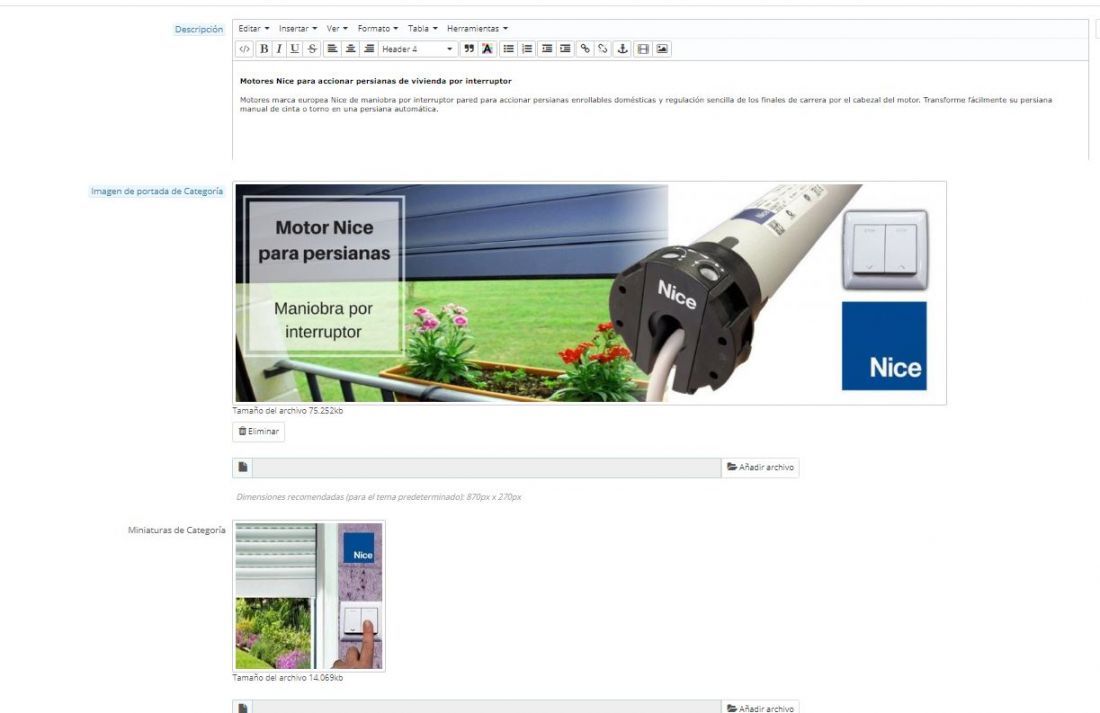Click the Motor Nice cover banner image
Image resolution: width=1100 pixels, height=713 pixels.
(x=589, y=293)
